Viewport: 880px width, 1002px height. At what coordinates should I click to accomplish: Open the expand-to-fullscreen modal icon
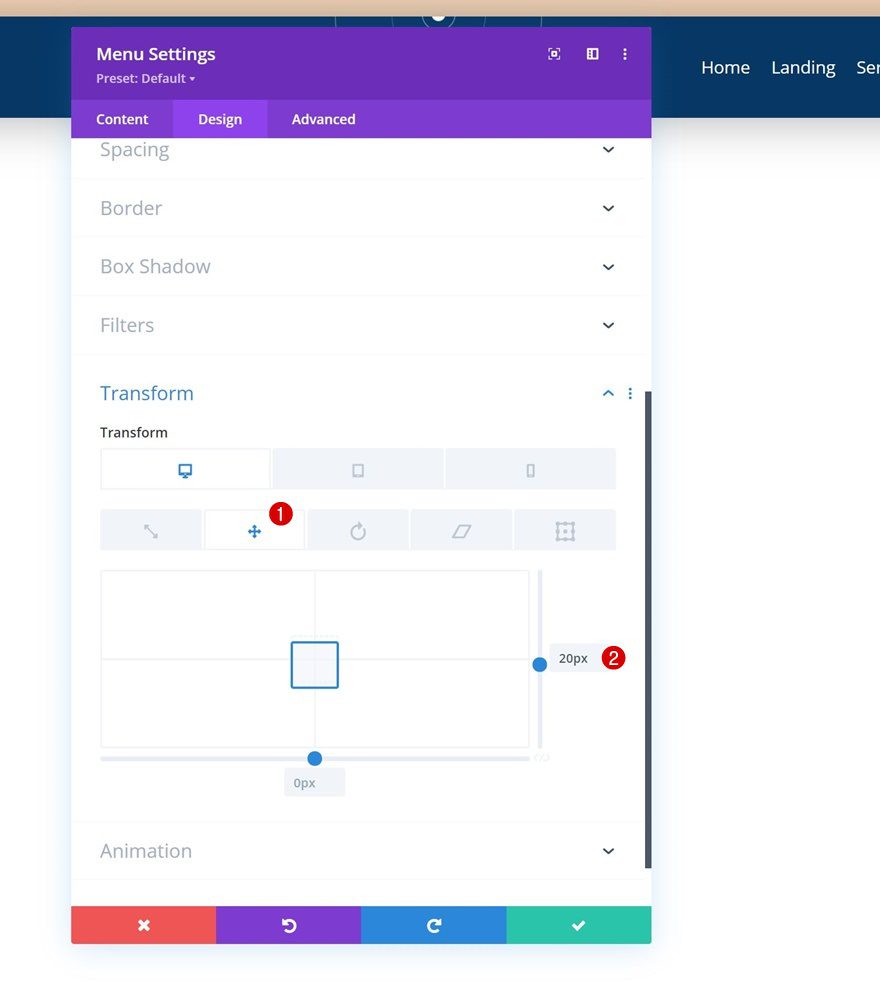point(554,54)
